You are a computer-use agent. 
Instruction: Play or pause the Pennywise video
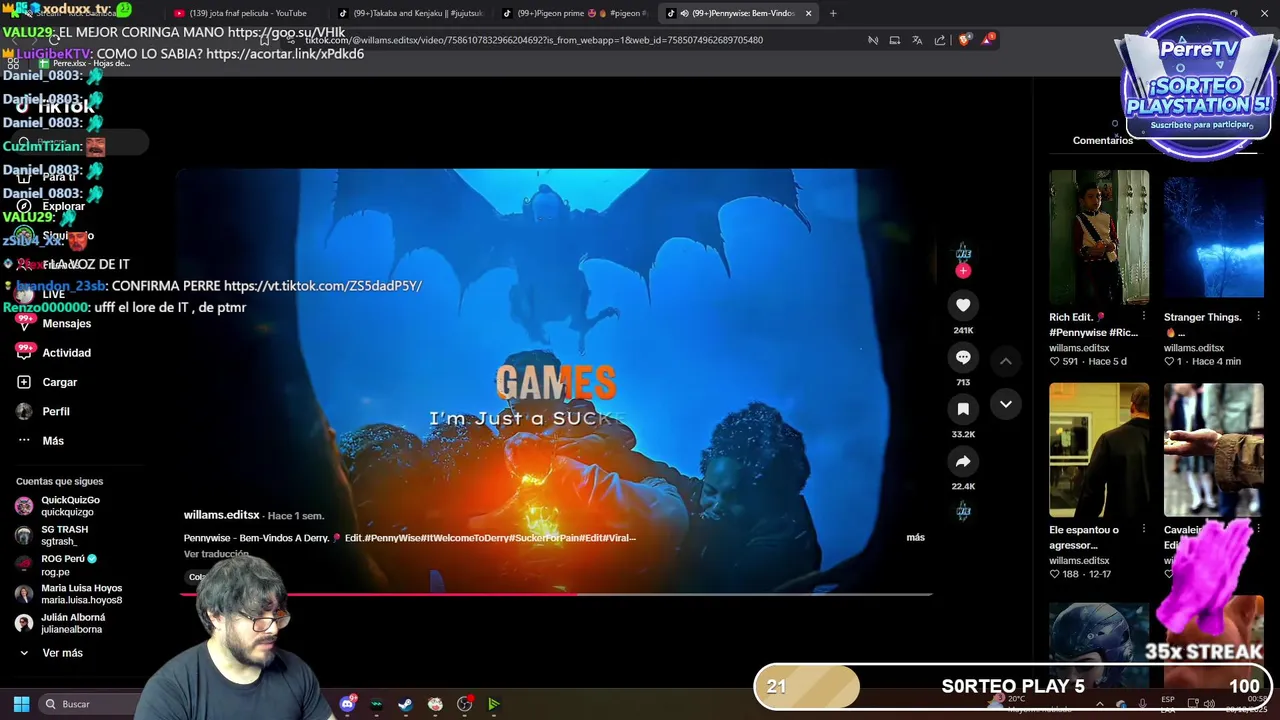pyautogui.click(x=556, y=380)
